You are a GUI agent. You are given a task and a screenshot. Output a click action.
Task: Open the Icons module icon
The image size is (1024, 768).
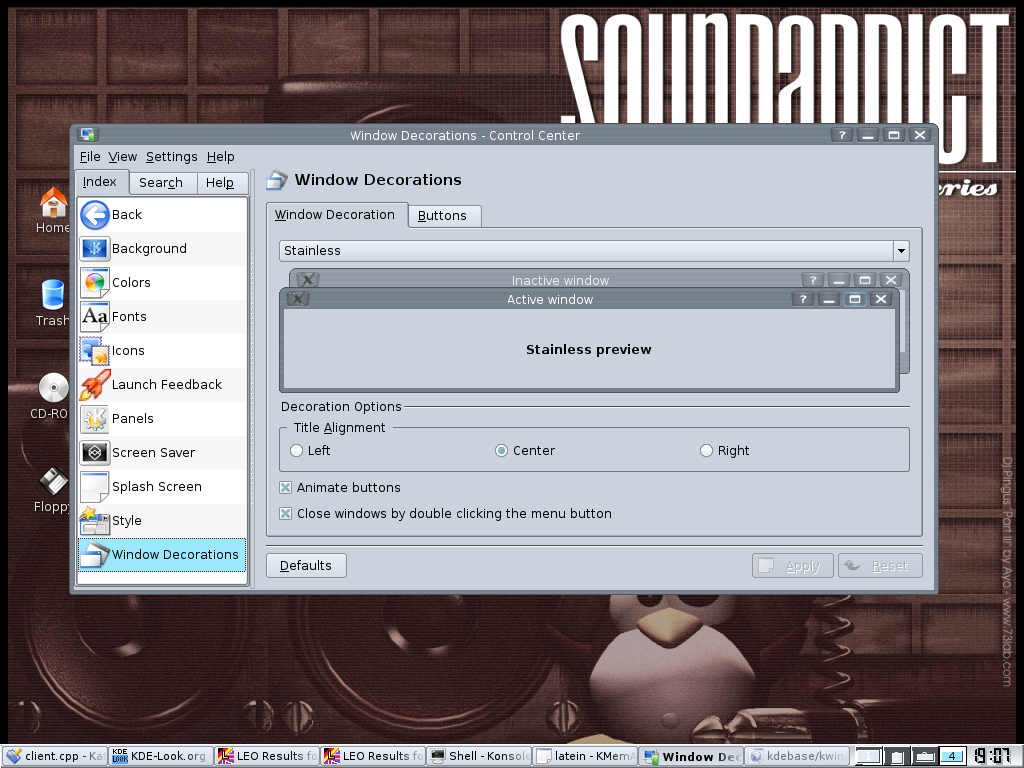point(95,351)
